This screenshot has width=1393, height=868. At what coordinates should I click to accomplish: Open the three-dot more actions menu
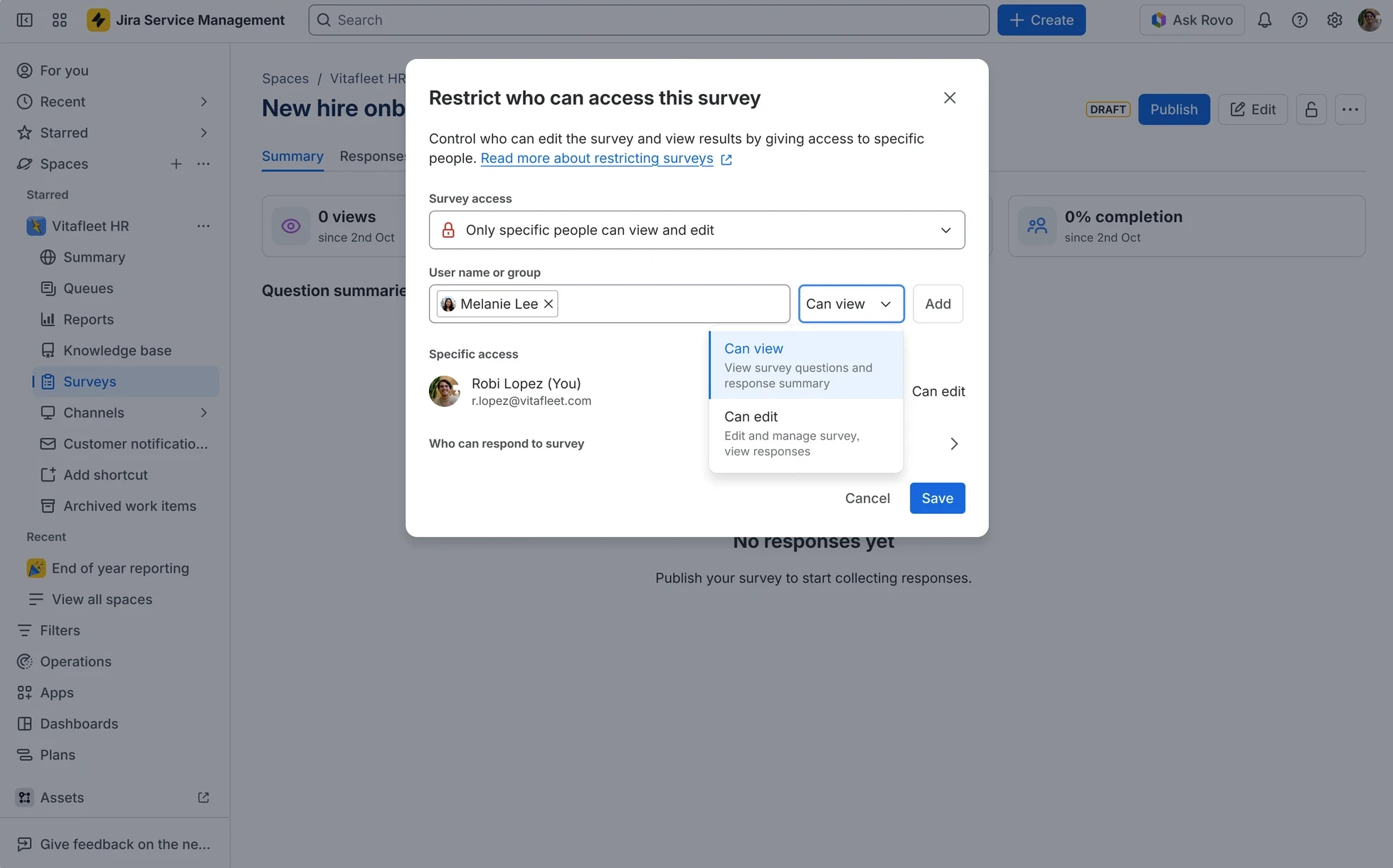coord(1350,110)
